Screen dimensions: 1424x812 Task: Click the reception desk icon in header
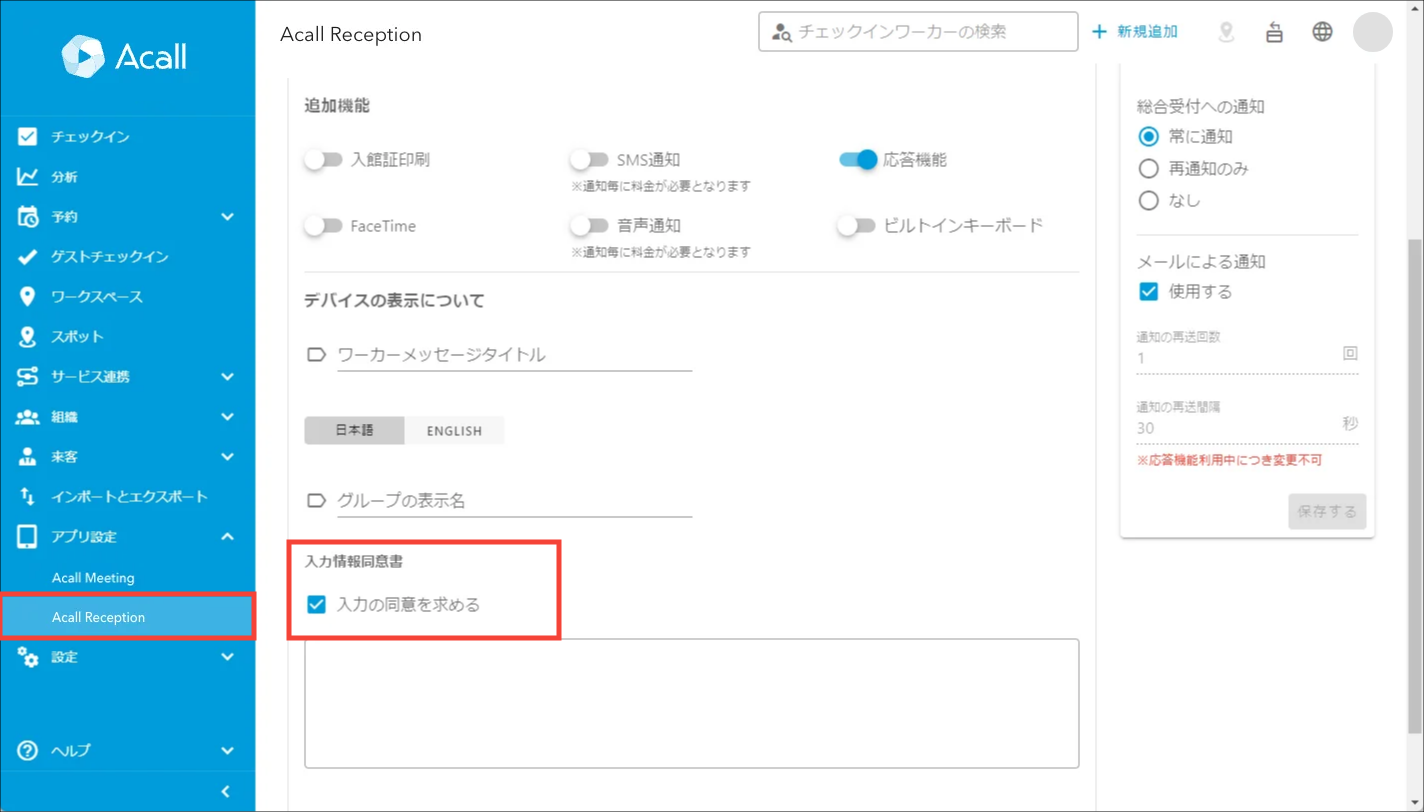(x=1274, y=32)
